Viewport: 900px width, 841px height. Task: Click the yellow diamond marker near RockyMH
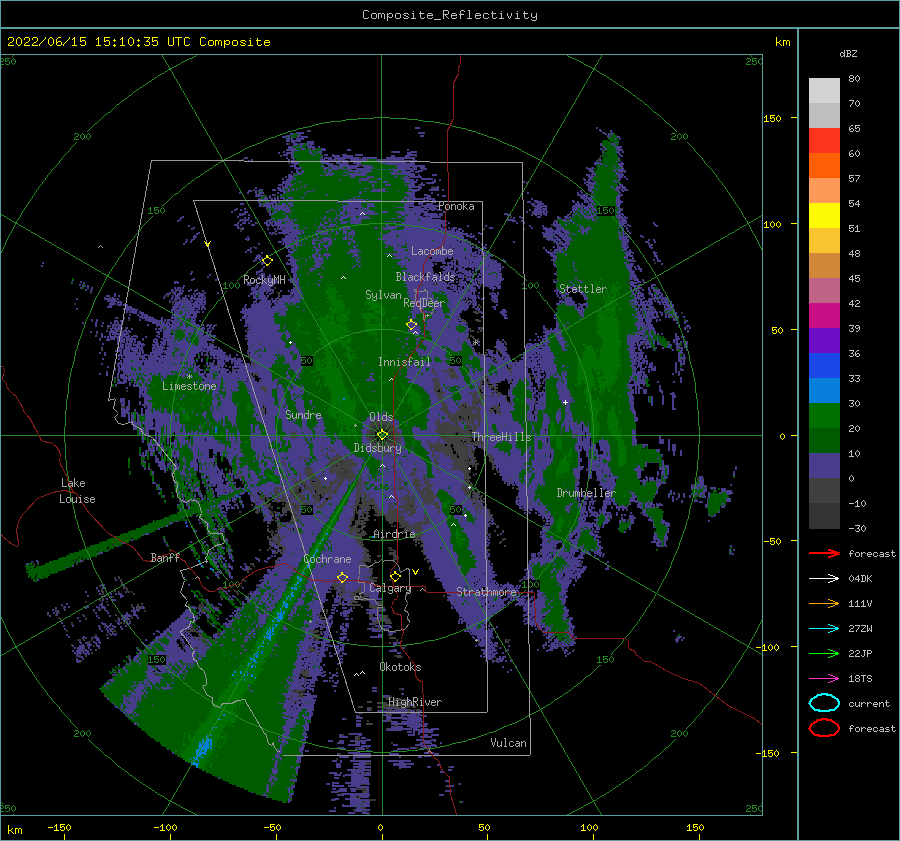267,261
